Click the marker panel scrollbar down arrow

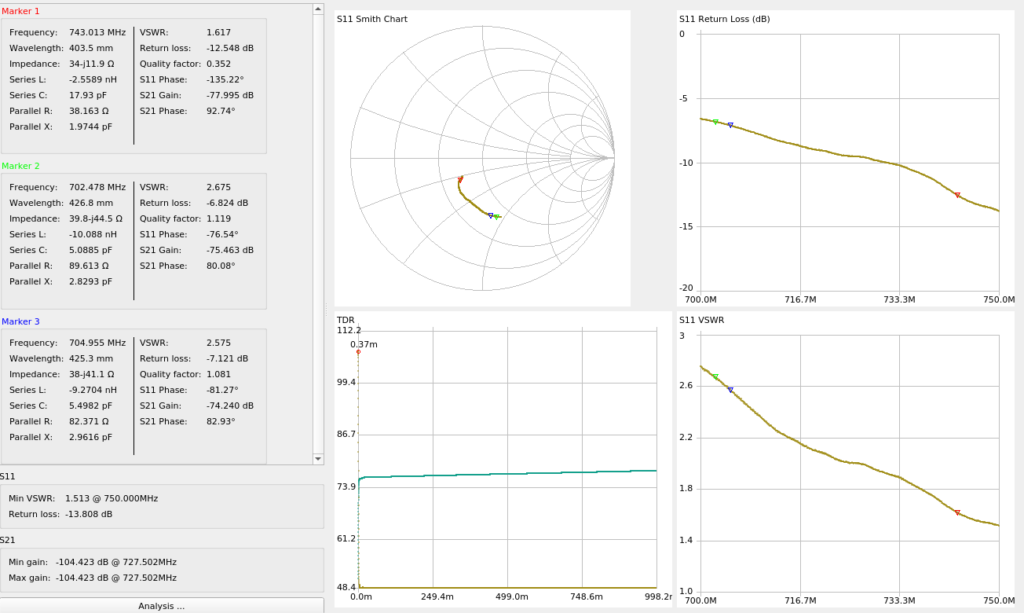318,459
